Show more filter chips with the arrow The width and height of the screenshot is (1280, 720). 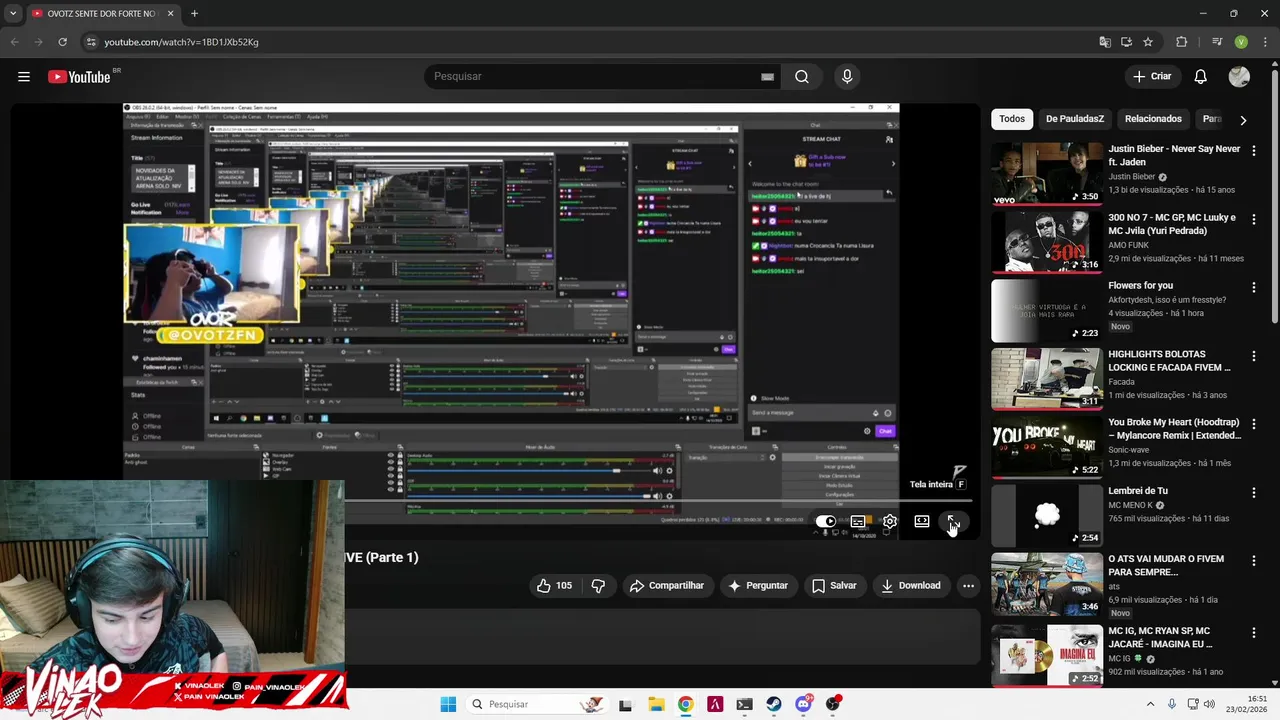[x=1243, y=120]
